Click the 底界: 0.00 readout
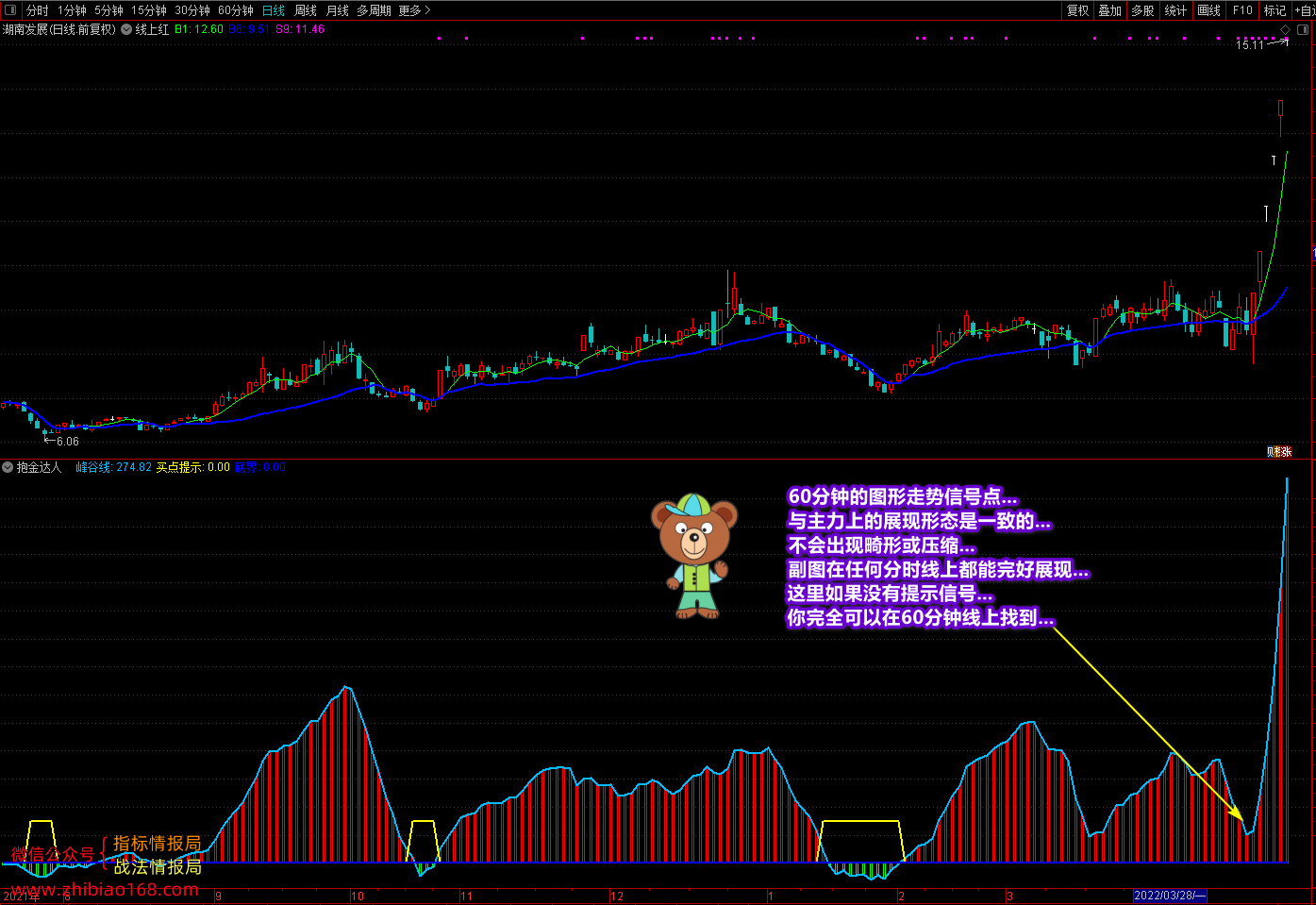The height and width of the screenshot is (905, 1316). click(x=260, y=467)
